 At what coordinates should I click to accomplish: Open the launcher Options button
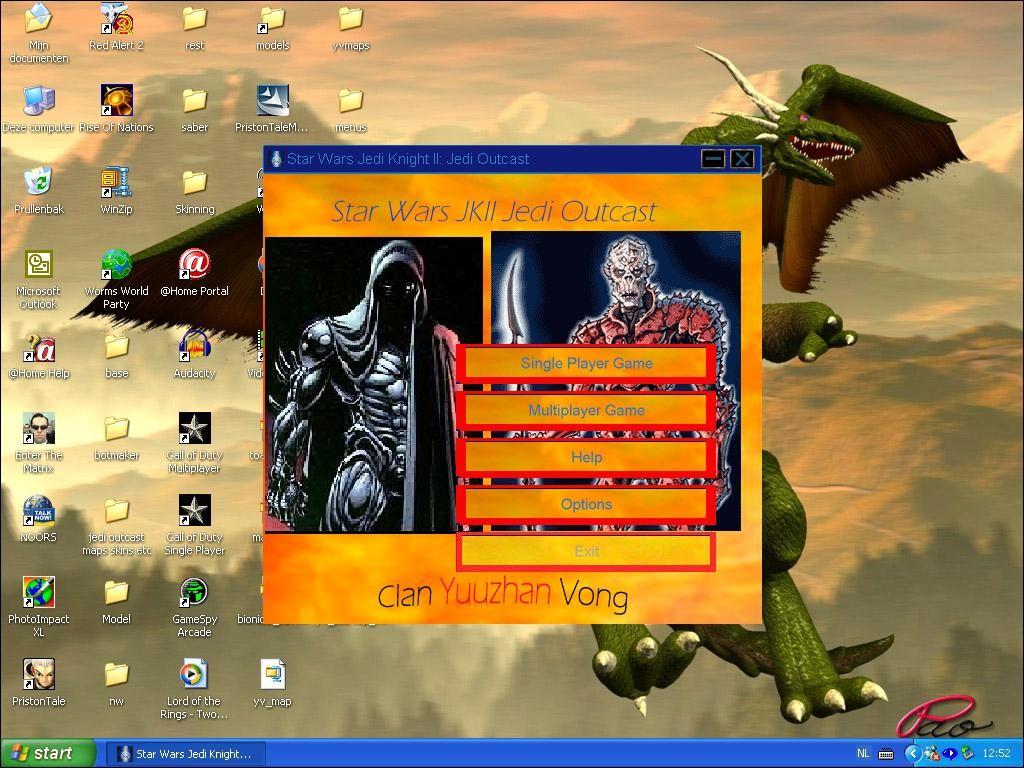click(586, 504)
